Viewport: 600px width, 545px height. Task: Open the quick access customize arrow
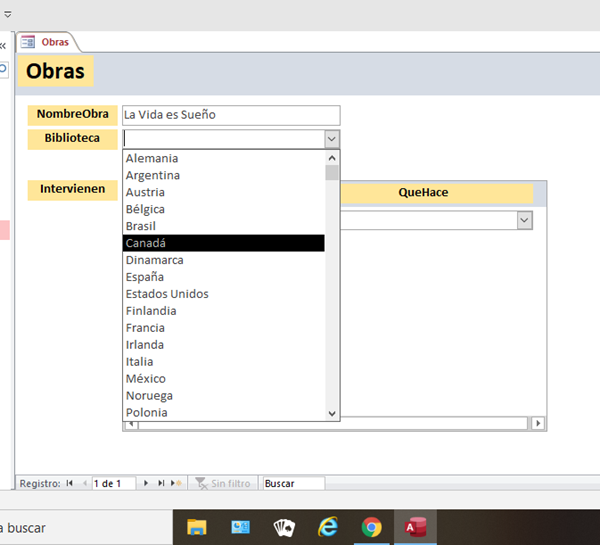click(8, 15)
